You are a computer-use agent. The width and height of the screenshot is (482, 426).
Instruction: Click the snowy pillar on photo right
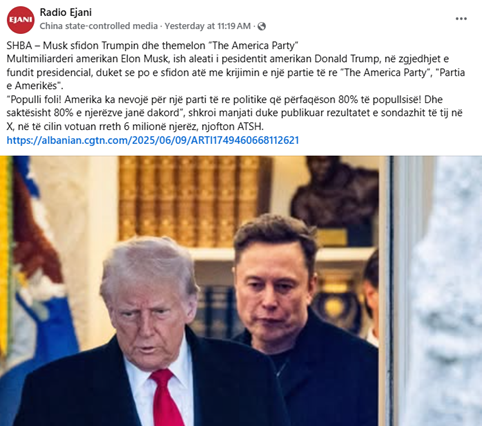tap(442, 291)
